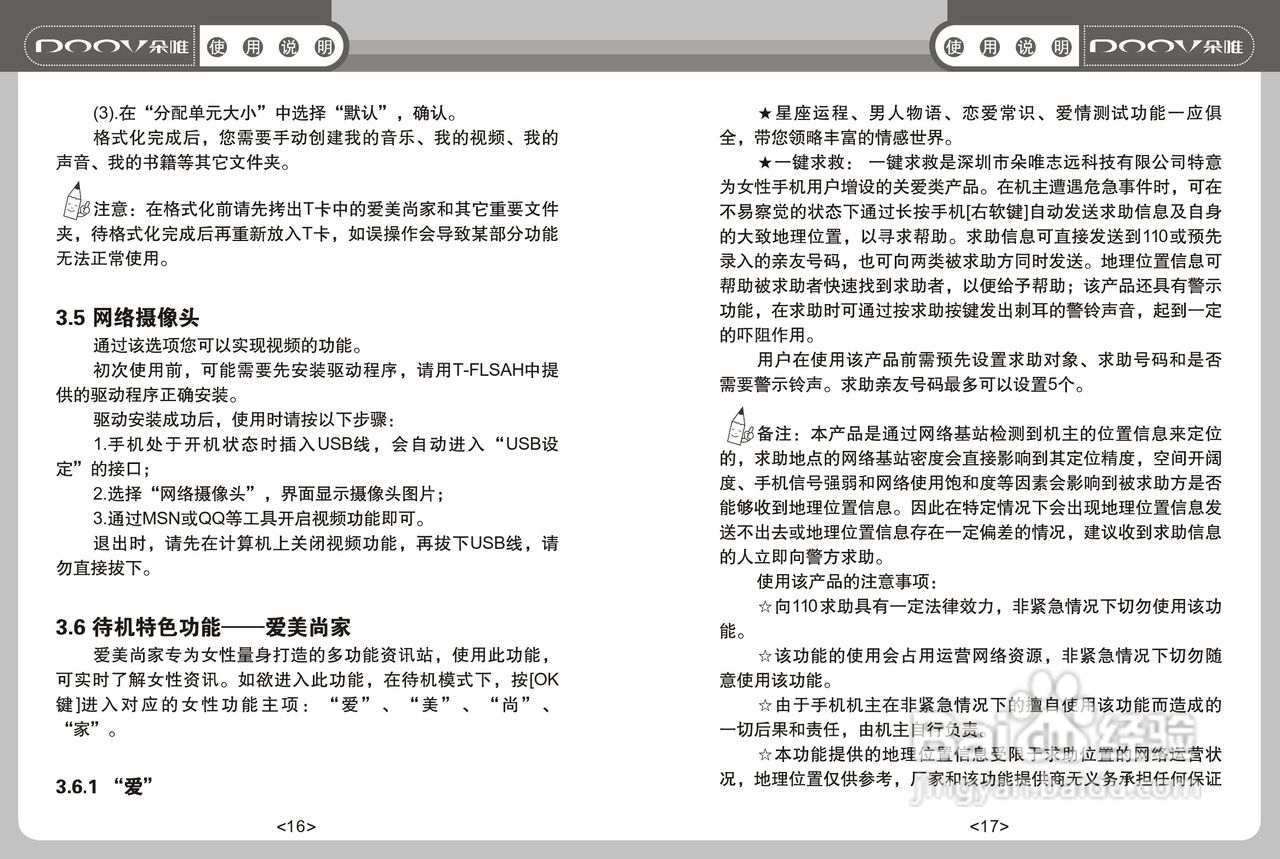Select the 使用说明 badge on page 16
Image resolution: width=1280 pixels, height=859 pixels.
click(x=269, y=47)
